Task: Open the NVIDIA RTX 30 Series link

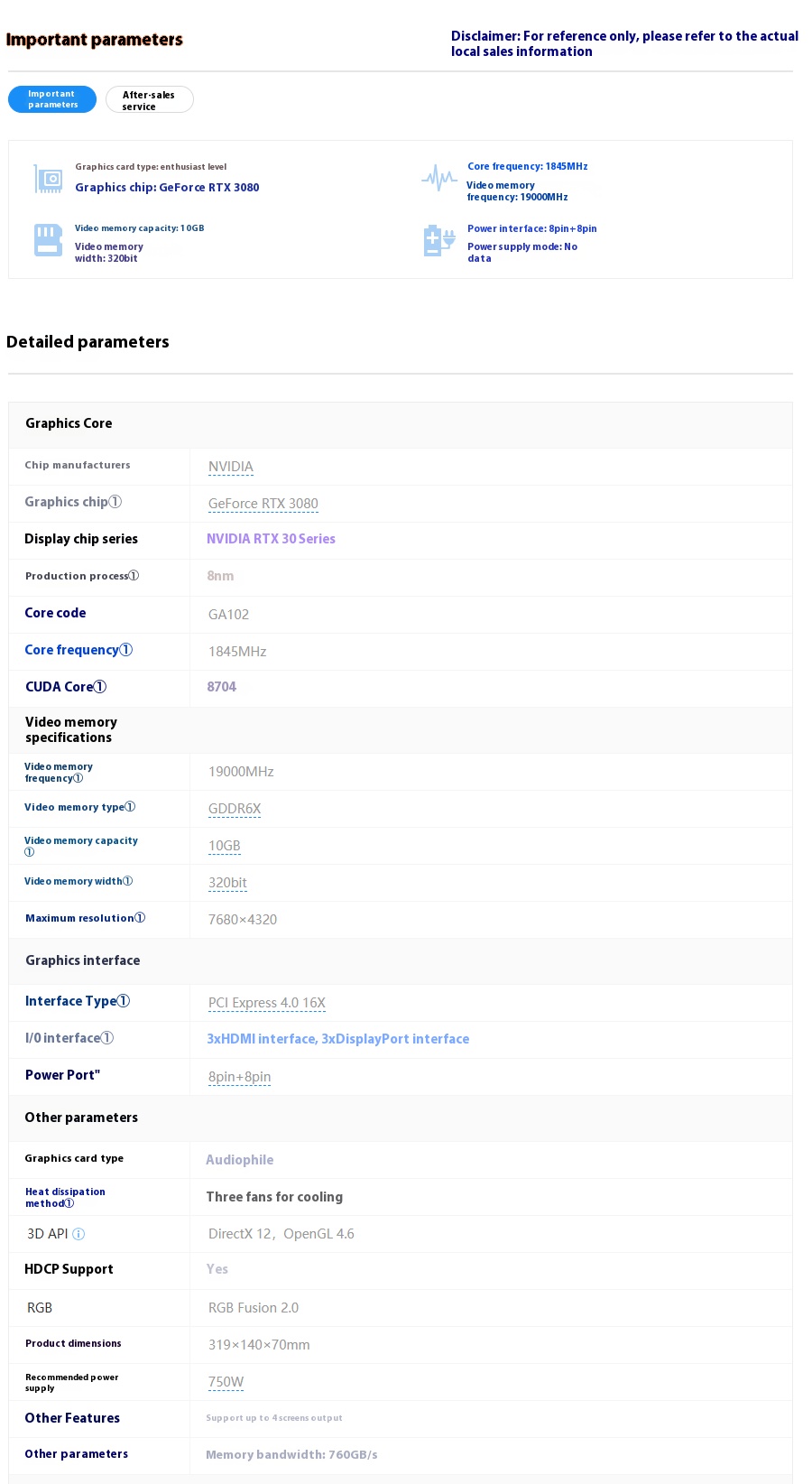Action: click(271, 539)
